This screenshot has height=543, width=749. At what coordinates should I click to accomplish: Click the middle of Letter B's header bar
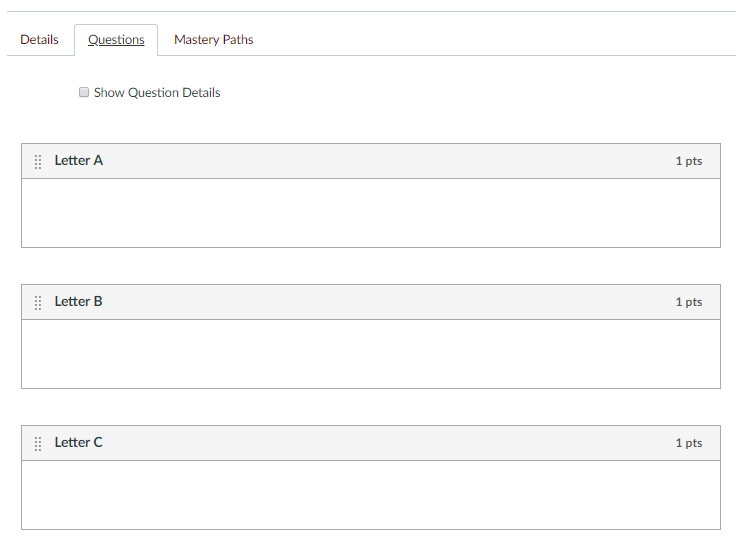[x=370, y=302]
